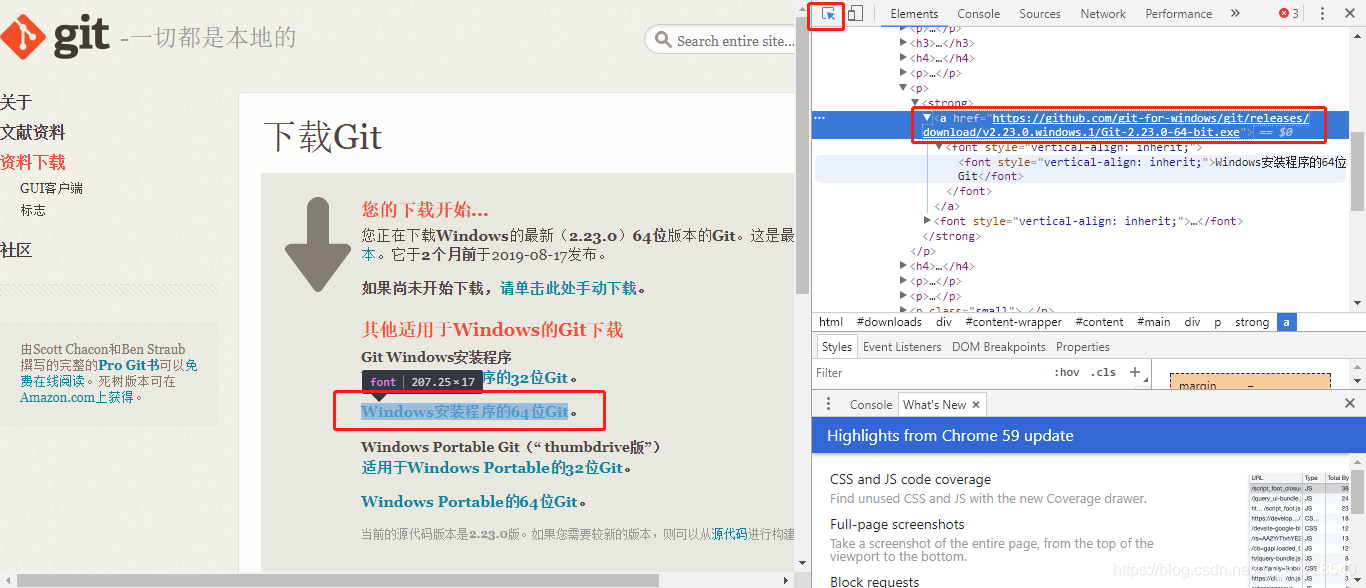Image resolution: width=1366 pixels, height=588 pixels.
Task: Close the DevTools panel with the X
Action: click(x=1350, y=14)
